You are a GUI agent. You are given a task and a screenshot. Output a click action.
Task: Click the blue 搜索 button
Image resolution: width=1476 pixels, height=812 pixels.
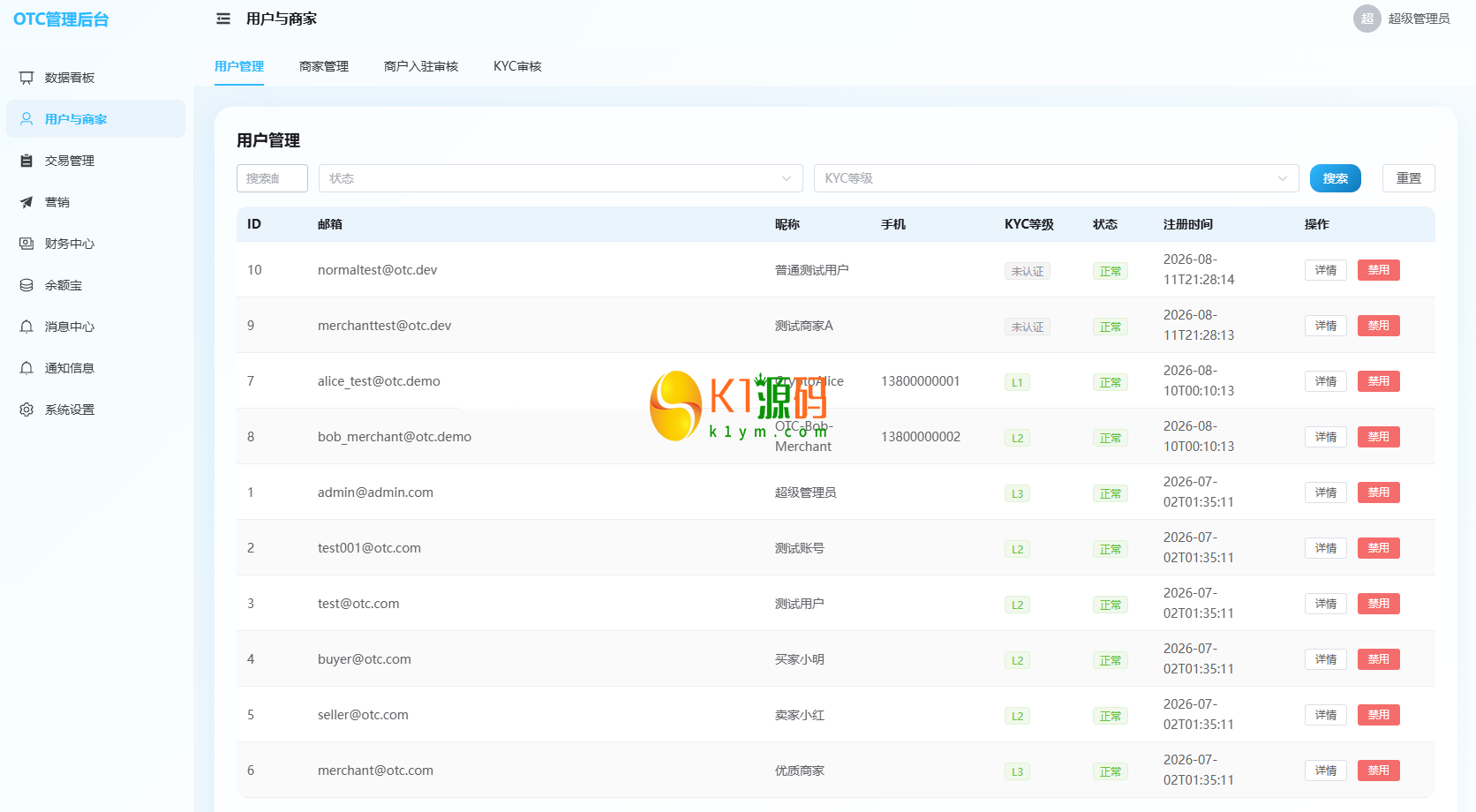pos(1336,178)
